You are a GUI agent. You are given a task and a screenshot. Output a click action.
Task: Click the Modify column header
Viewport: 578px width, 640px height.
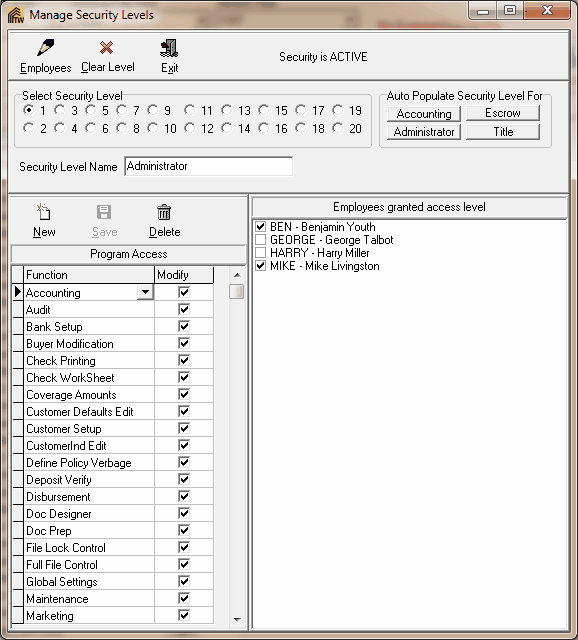(184, 275)
